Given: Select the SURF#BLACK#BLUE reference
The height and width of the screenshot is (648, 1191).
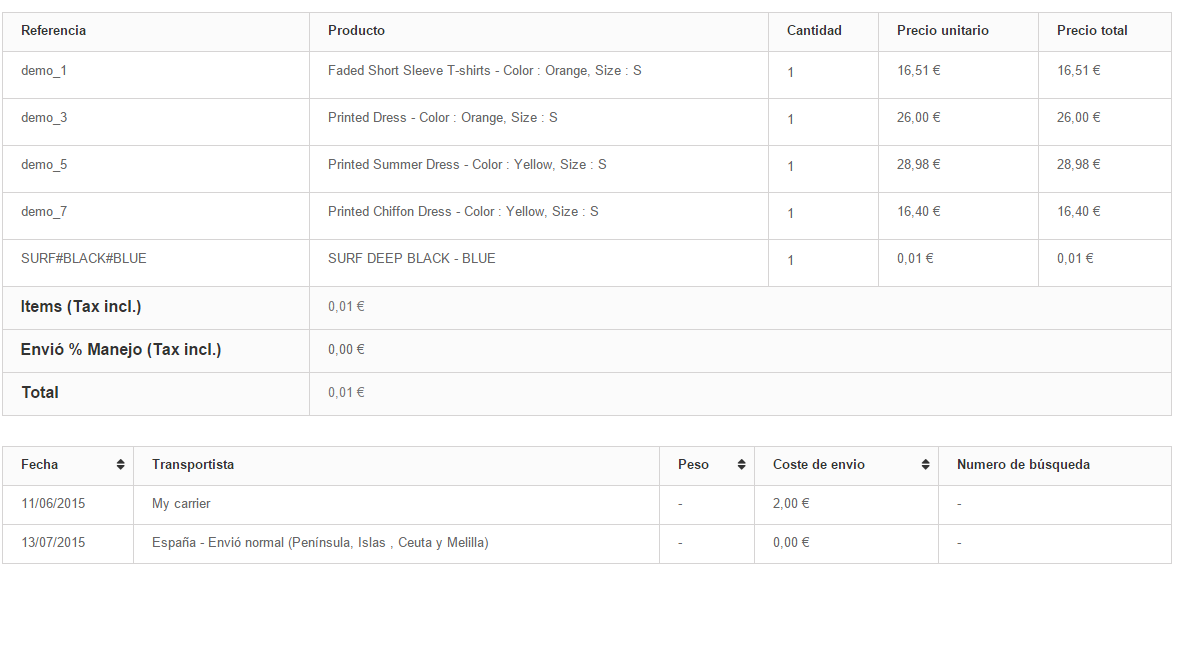Looking at the screenshot, I should [x=84, y=258].
